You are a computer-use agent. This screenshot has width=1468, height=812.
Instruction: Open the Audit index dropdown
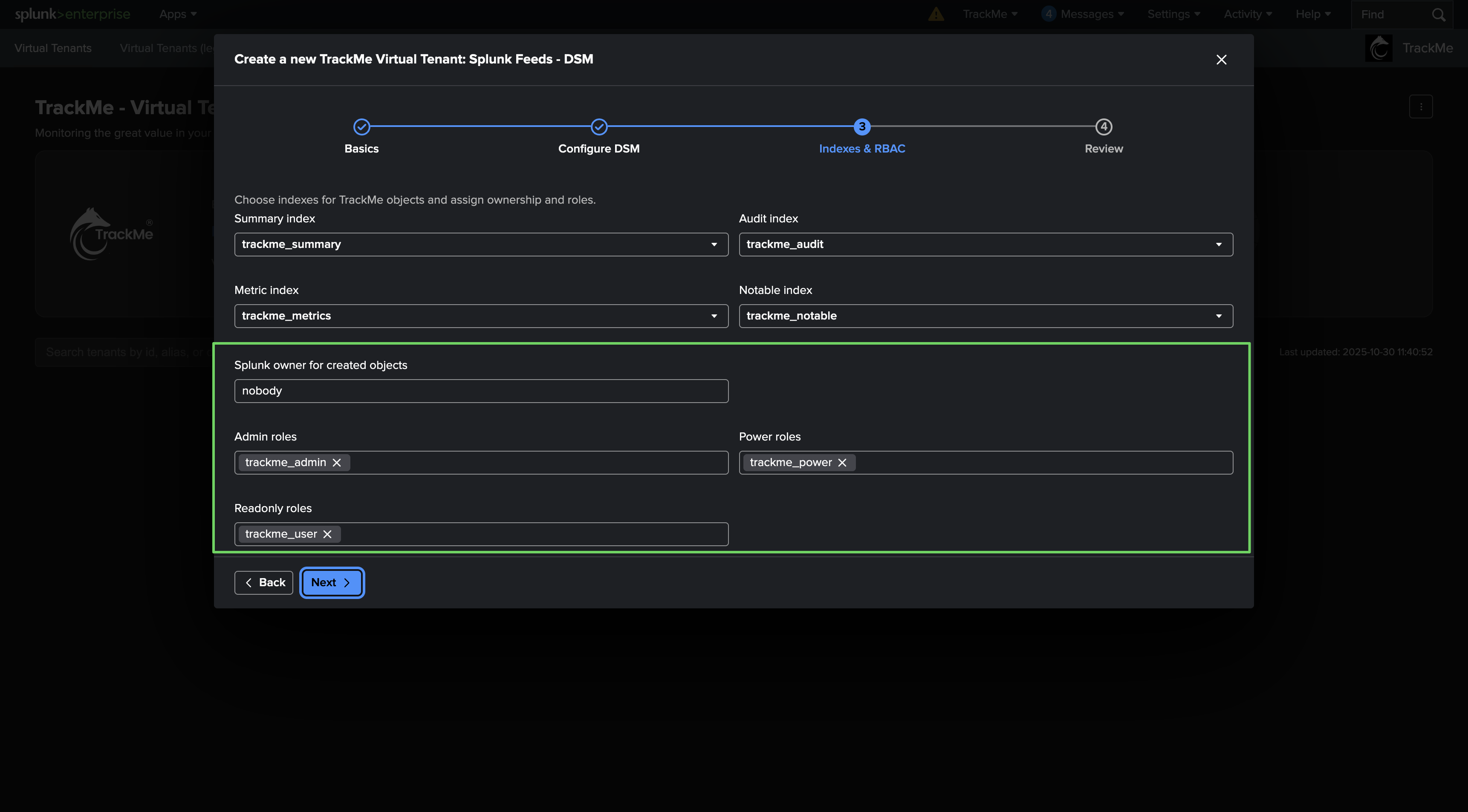(x=985, y=244)
